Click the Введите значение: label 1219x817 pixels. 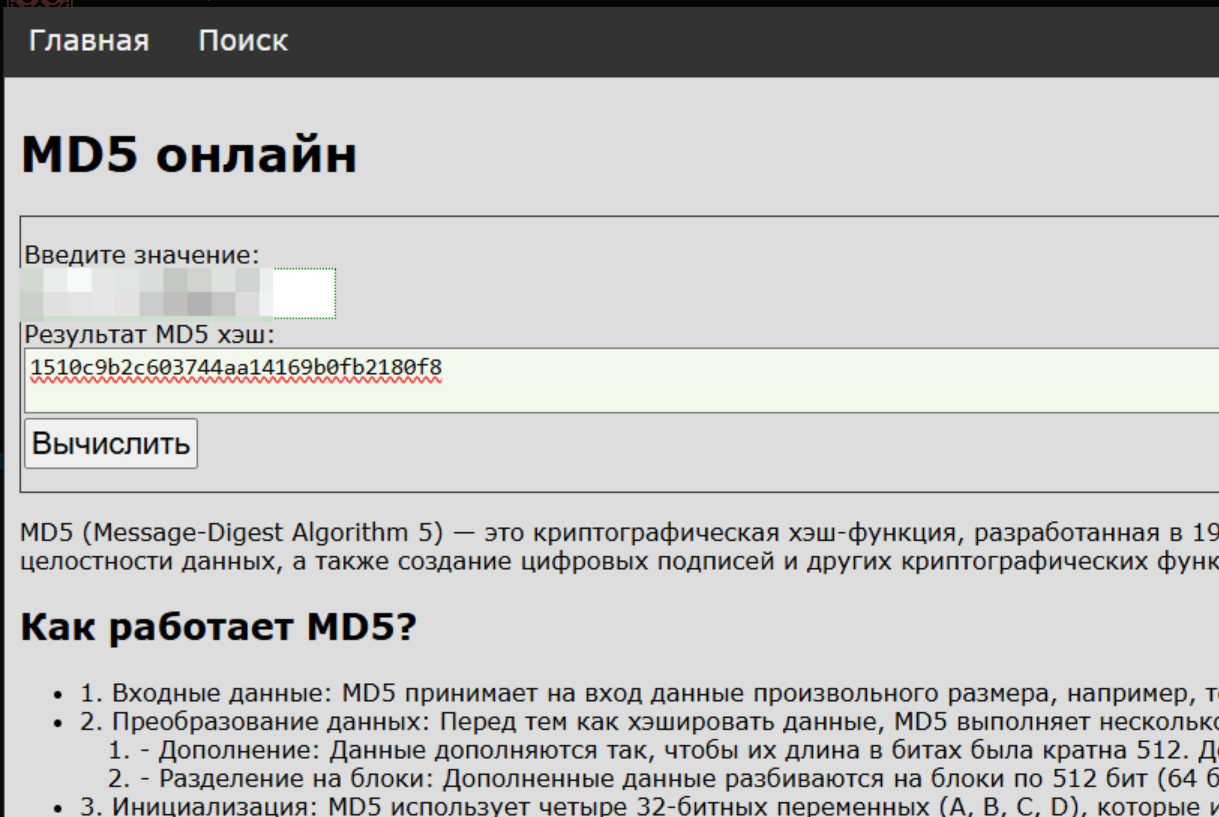click(x=142, y=254)
